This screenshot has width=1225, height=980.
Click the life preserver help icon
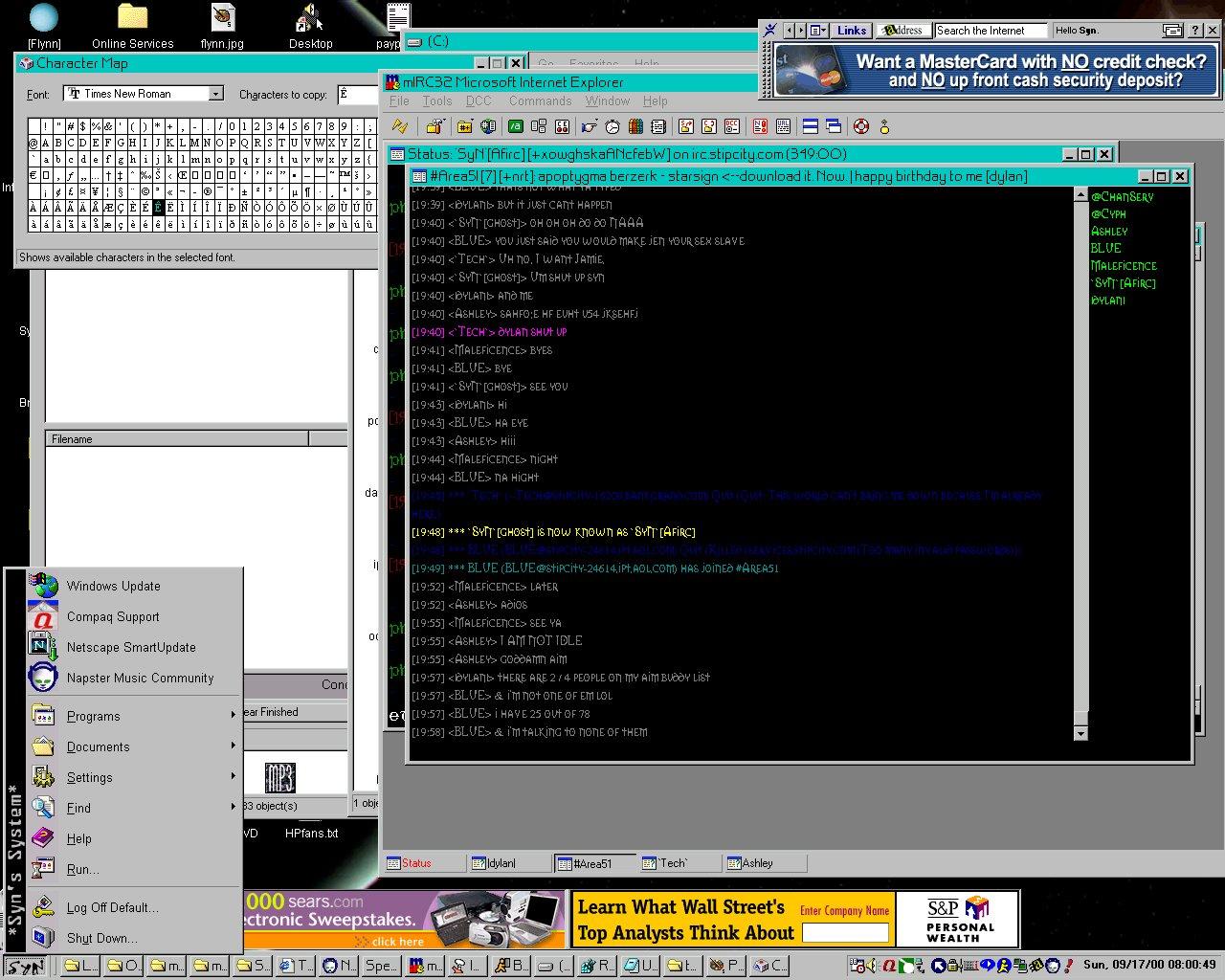pyautogui.click(x=860, y=126)
